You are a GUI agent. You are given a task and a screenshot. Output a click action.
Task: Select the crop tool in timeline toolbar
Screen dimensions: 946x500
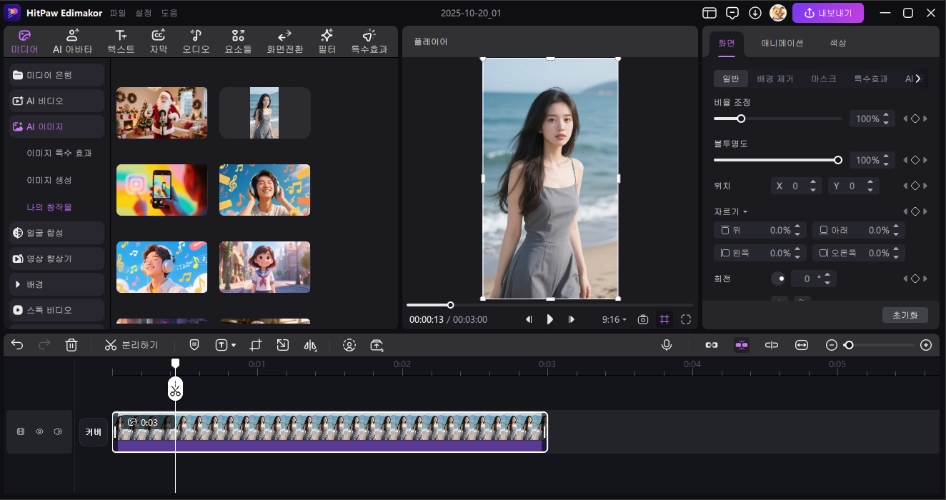256,345
